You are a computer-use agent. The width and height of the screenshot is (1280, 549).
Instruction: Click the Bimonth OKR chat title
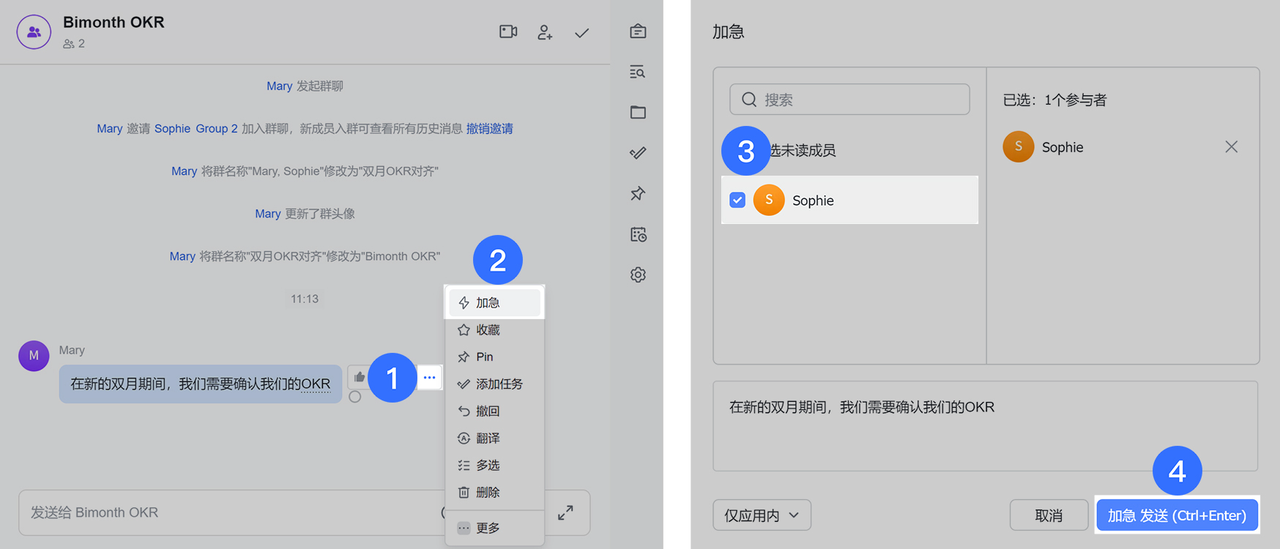[113, 22]
